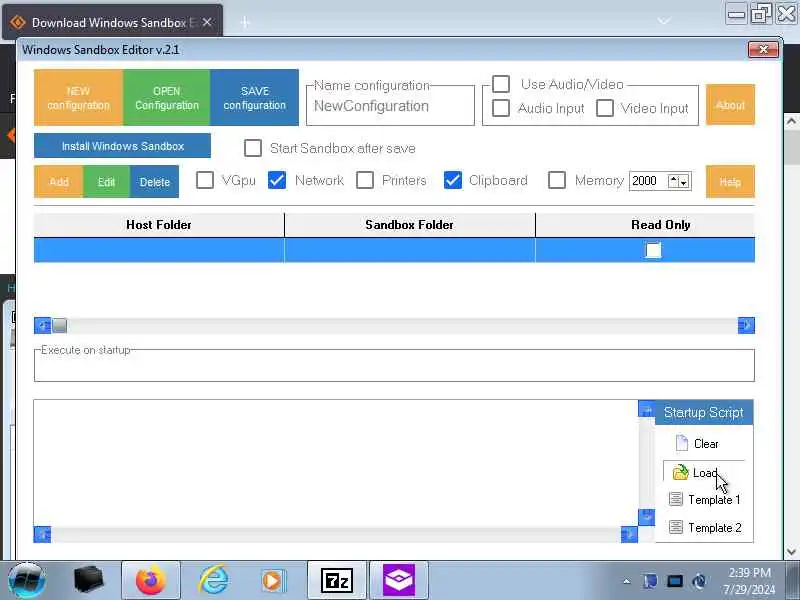Open the Help button
This screenshot has height=600, width=800.
click(730, 182)
